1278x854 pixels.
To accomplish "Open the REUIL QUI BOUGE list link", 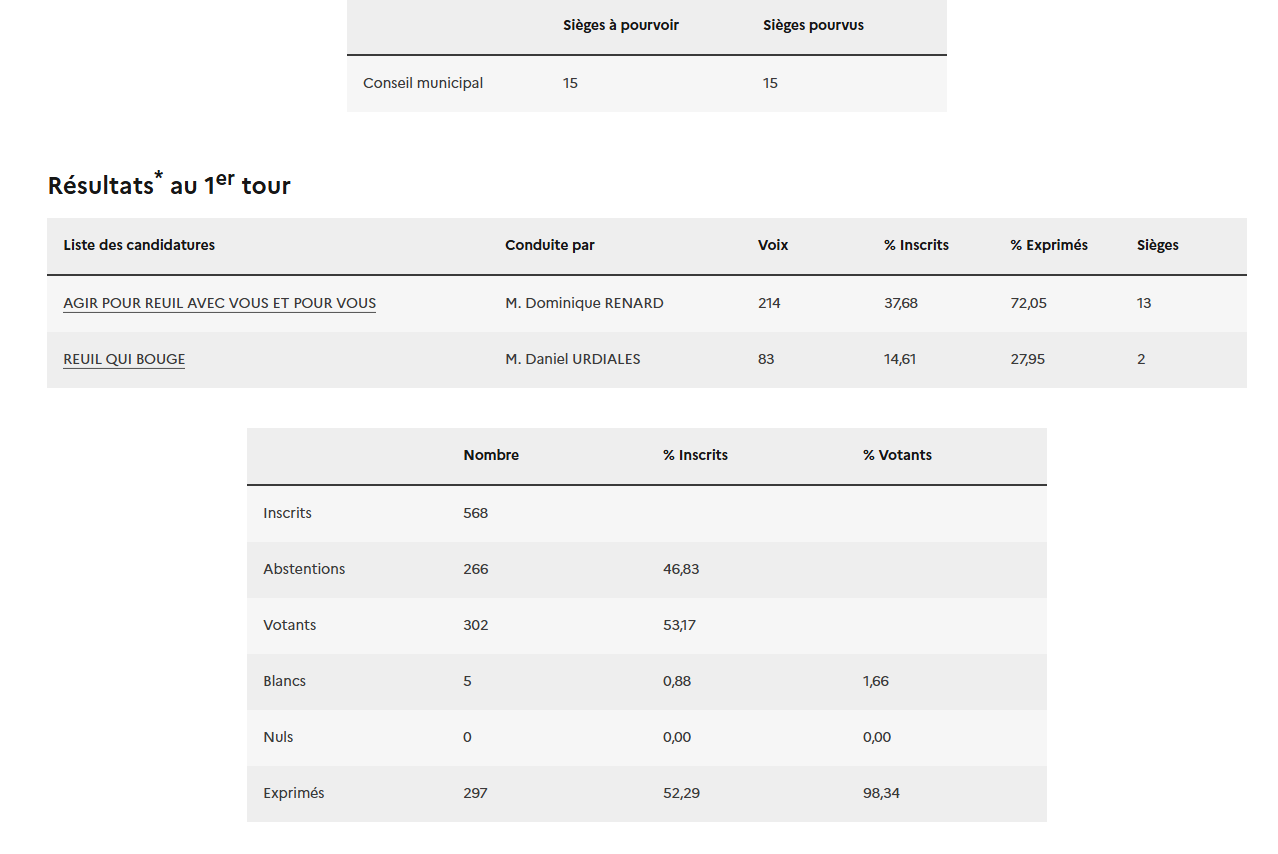I will (124, 359).
